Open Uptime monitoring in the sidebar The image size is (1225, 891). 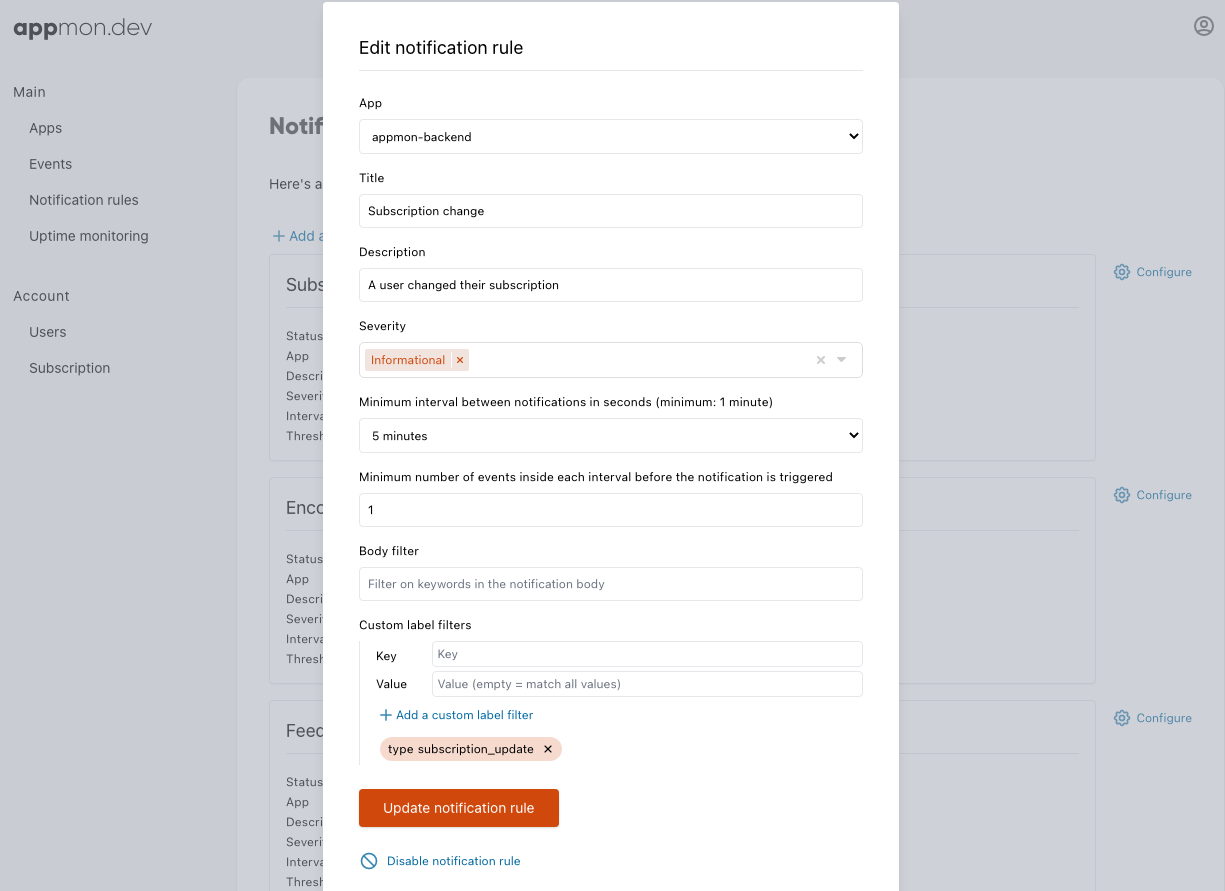pos(89,236)
